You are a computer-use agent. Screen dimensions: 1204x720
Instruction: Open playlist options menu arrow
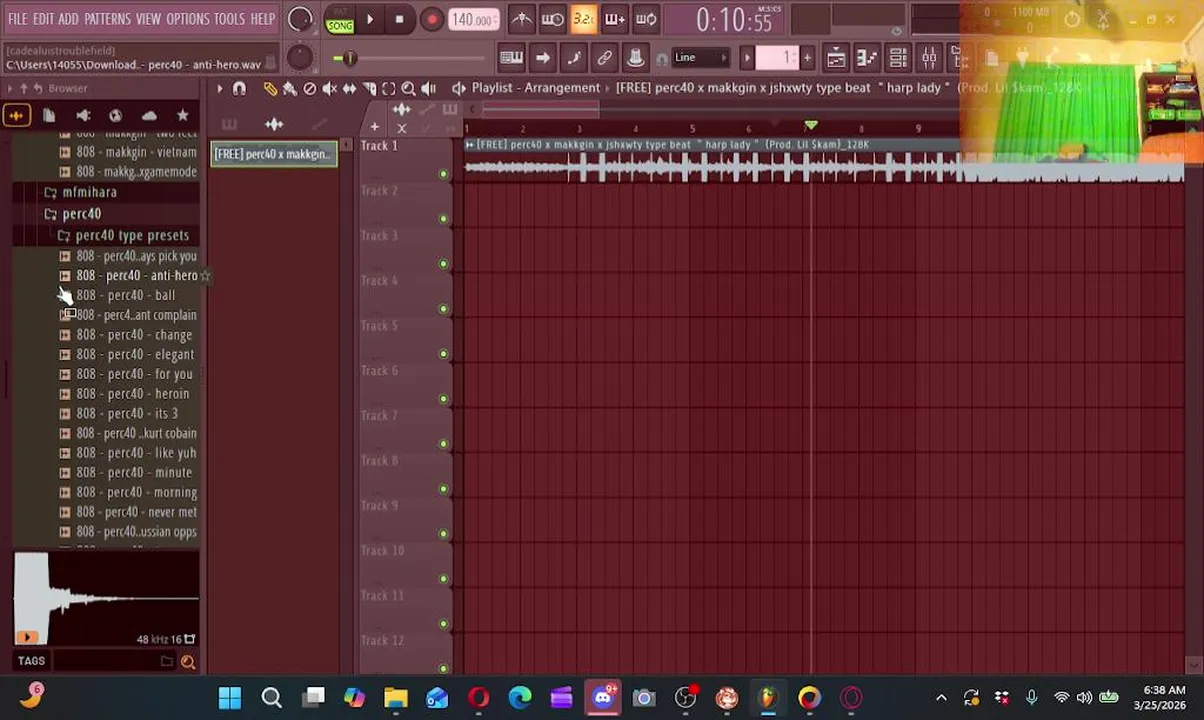pyautogui.click(x=219, y=89)
